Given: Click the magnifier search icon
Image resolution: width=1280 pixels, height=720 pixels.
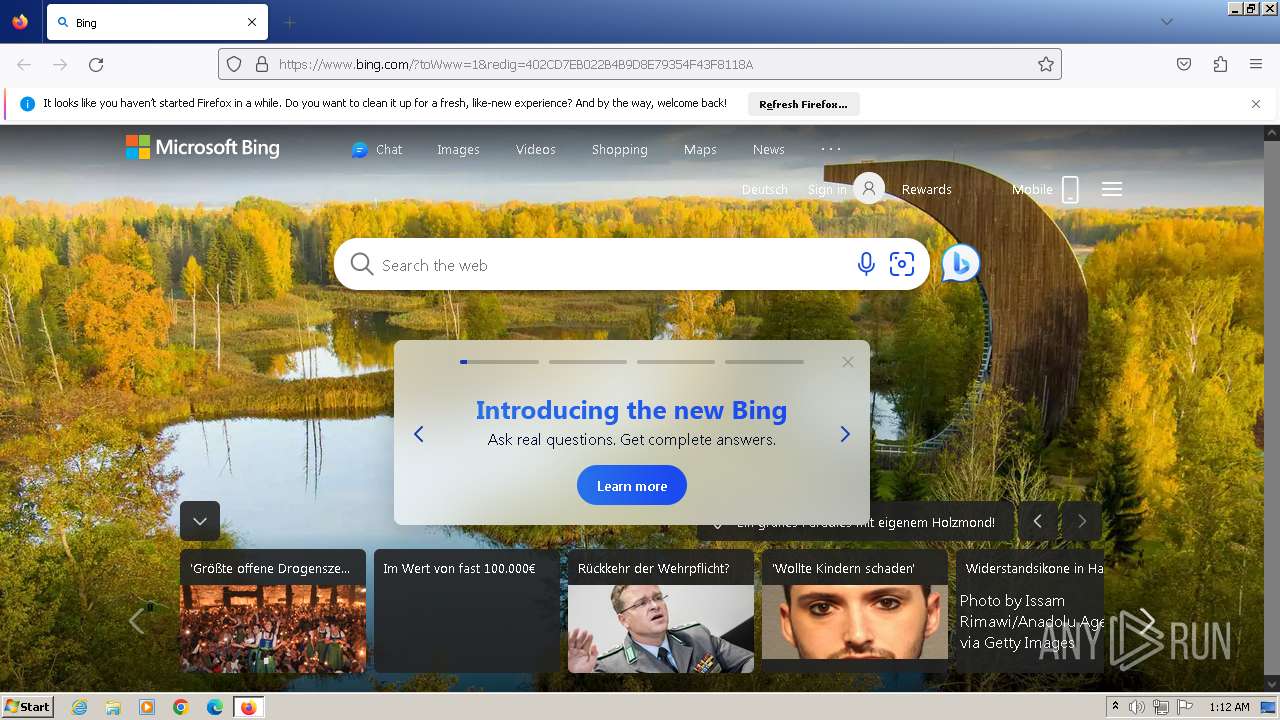Looking at the screenshot, I should (362, 265).
